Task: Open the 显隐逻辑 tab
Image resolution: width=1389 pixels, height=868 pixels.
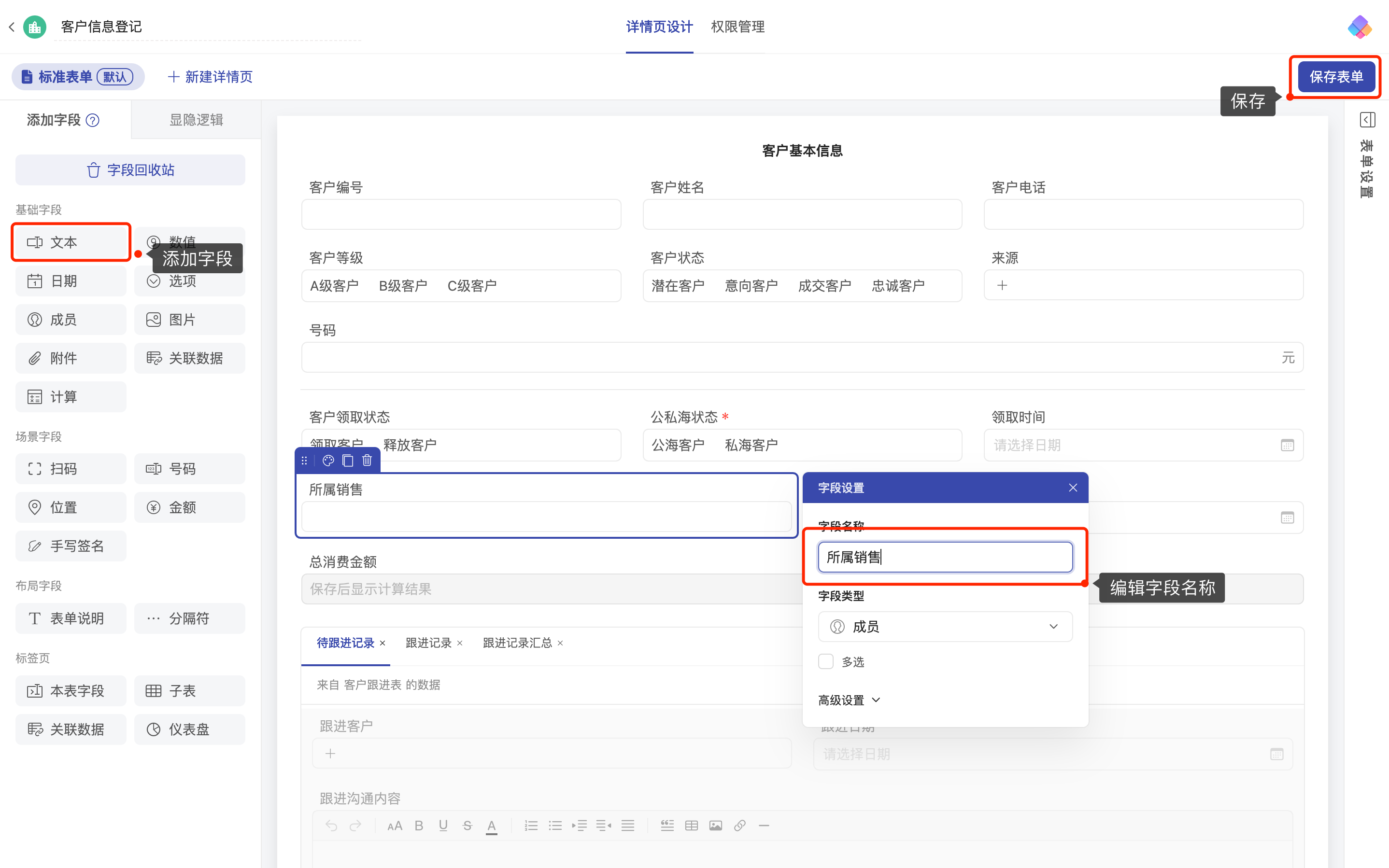Action: (x=196, y=120)
